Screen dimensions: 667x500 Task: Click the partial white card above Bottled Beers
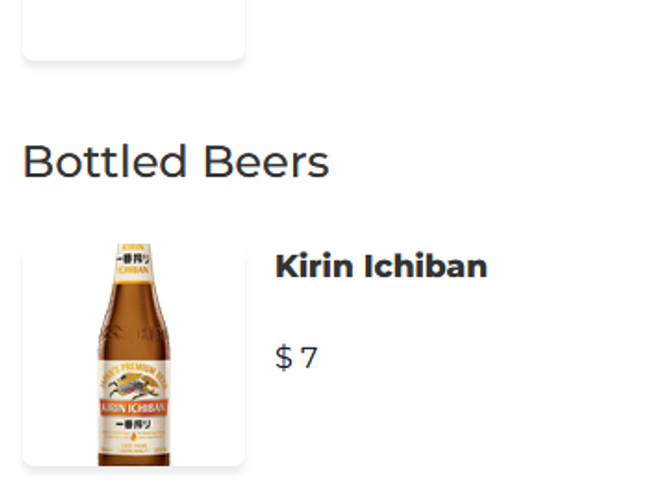pos(134,28)
